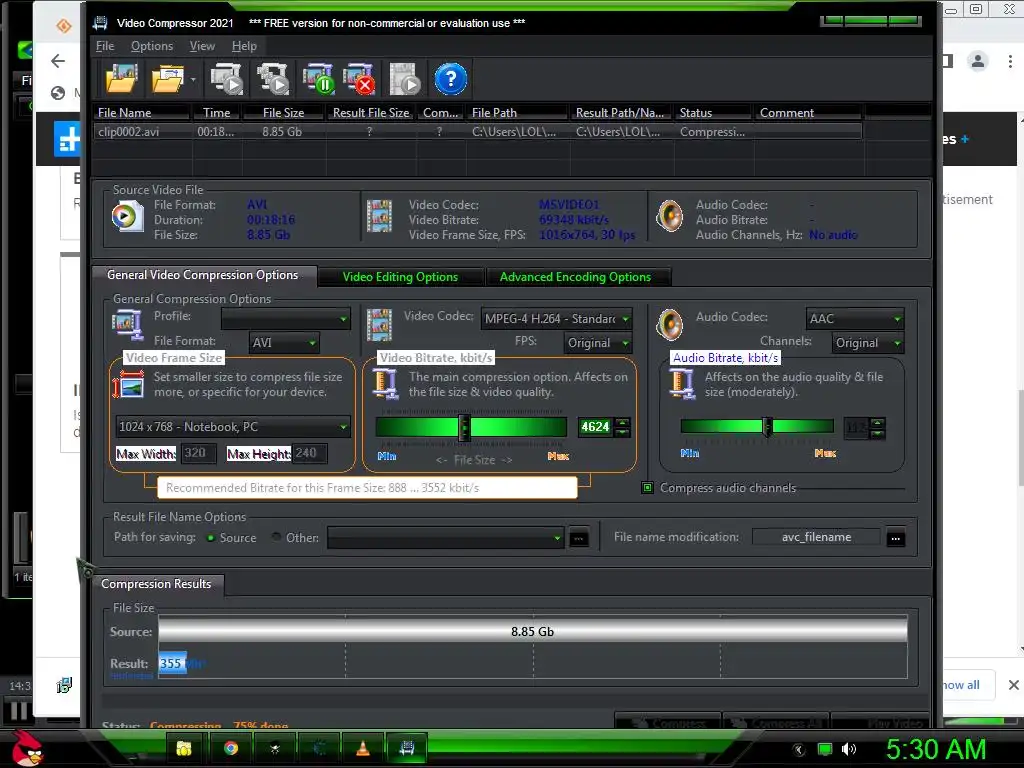Click the Source Video File play-disc icon
This screenshot has width=1024, height=768.
(x=127, y=216)
